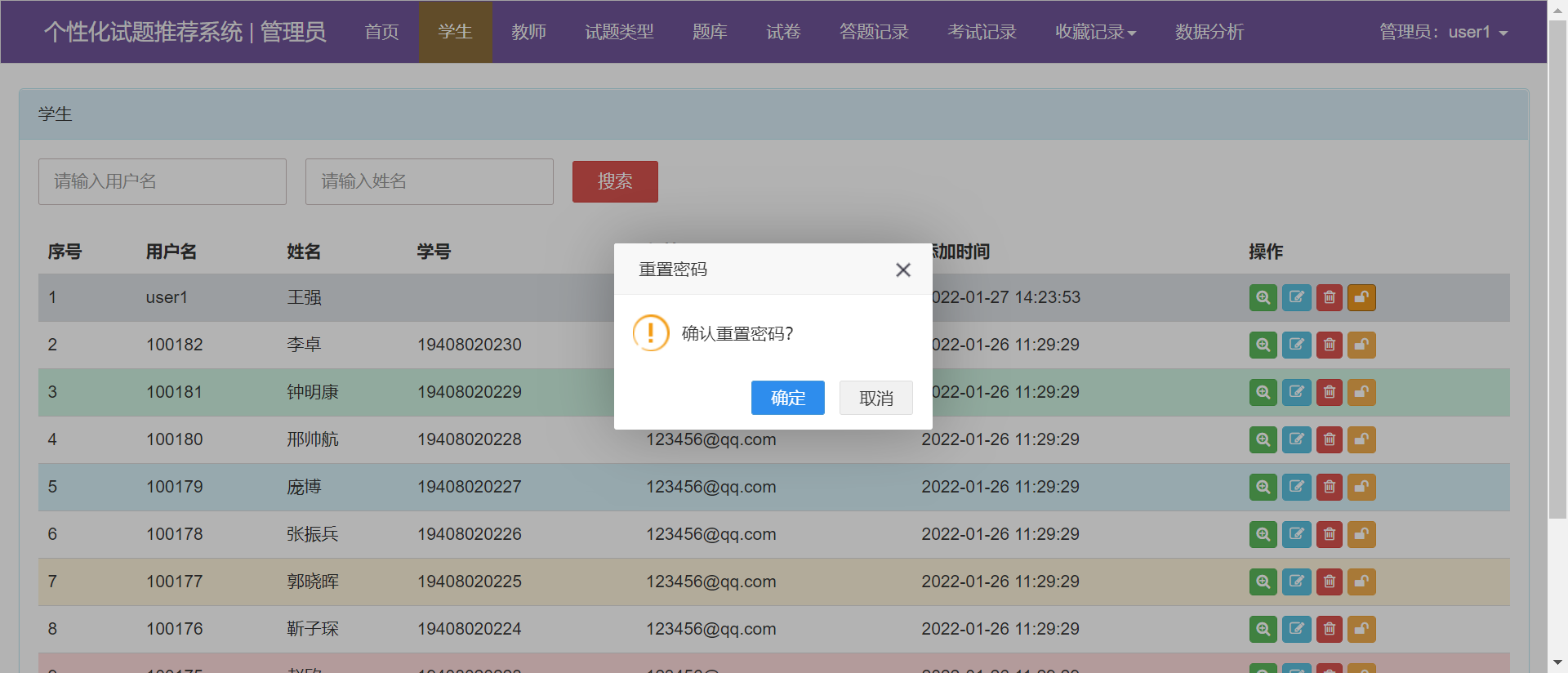Edit icon for 张振兵 100178 row

[1296, 534]
